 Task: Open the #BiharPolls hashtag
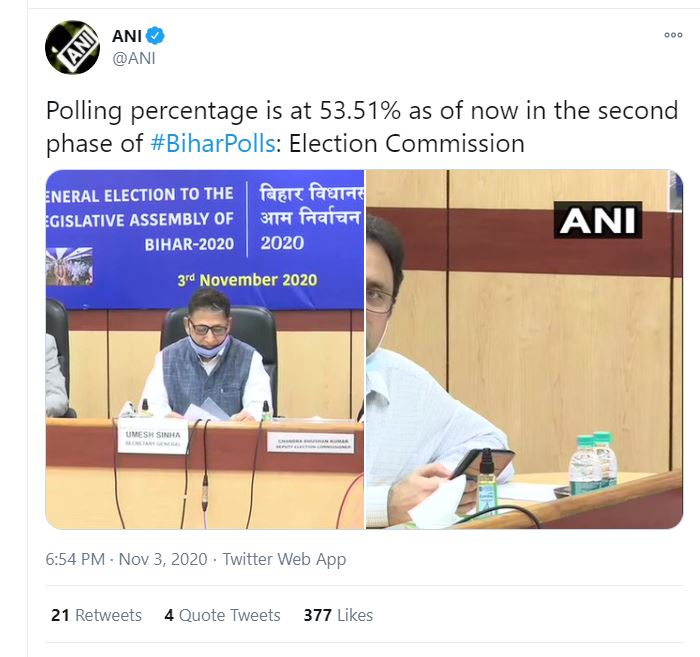[212, 143]
